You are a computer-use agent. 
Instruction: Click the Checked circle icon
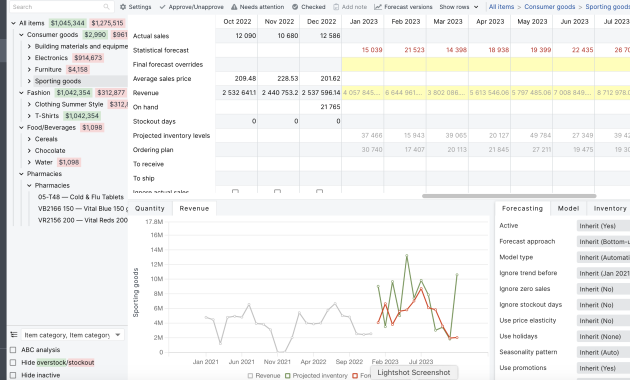(x=295, y=7)
